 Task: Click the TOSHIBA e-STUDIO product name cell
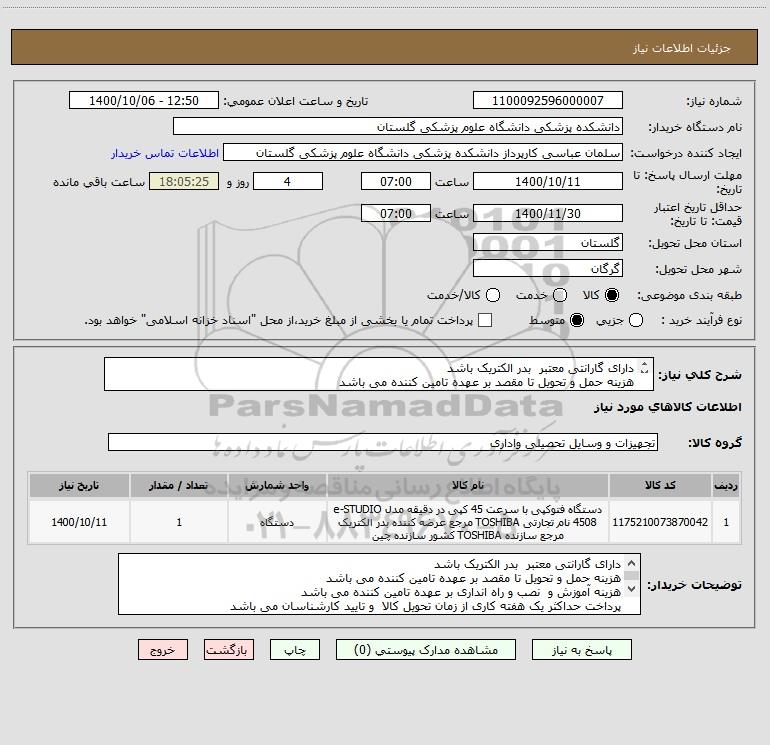point(468,522)
